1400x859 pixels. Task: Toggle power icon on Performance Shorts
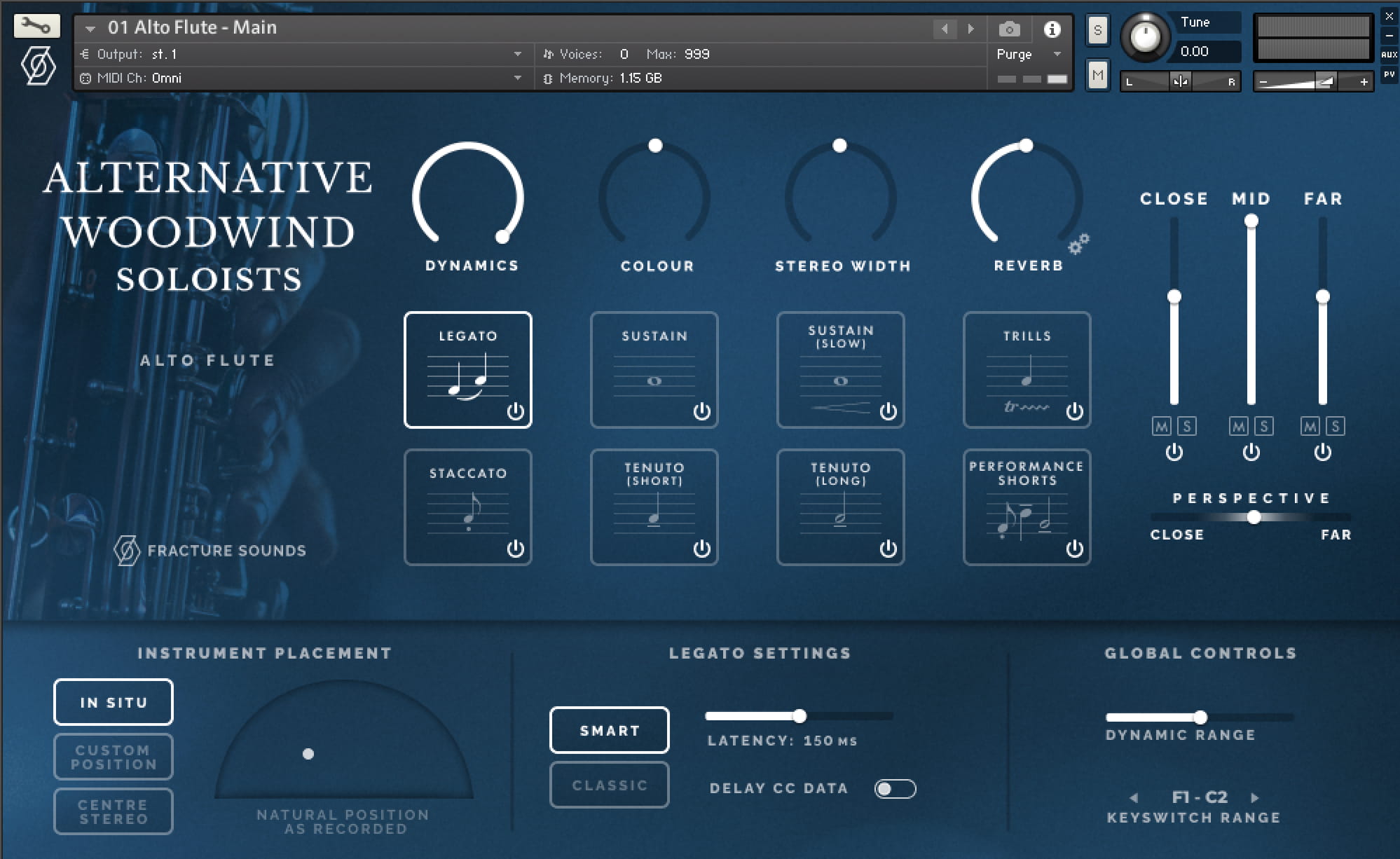(x=1075, y=549)
